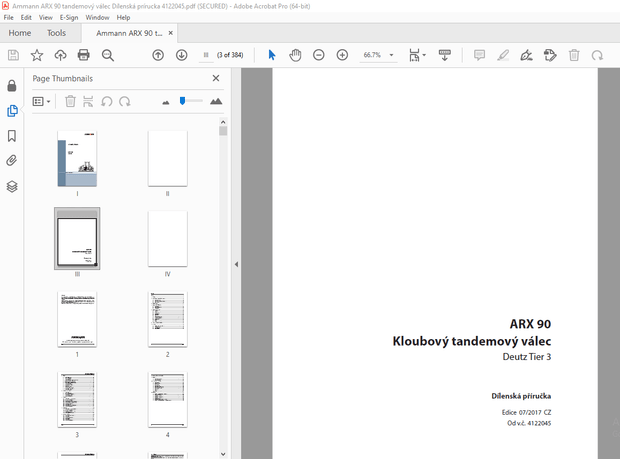This screenshot has height=459, width=620.
Task: Open the Find text magnifier icon
Action: tap(108, 55)
